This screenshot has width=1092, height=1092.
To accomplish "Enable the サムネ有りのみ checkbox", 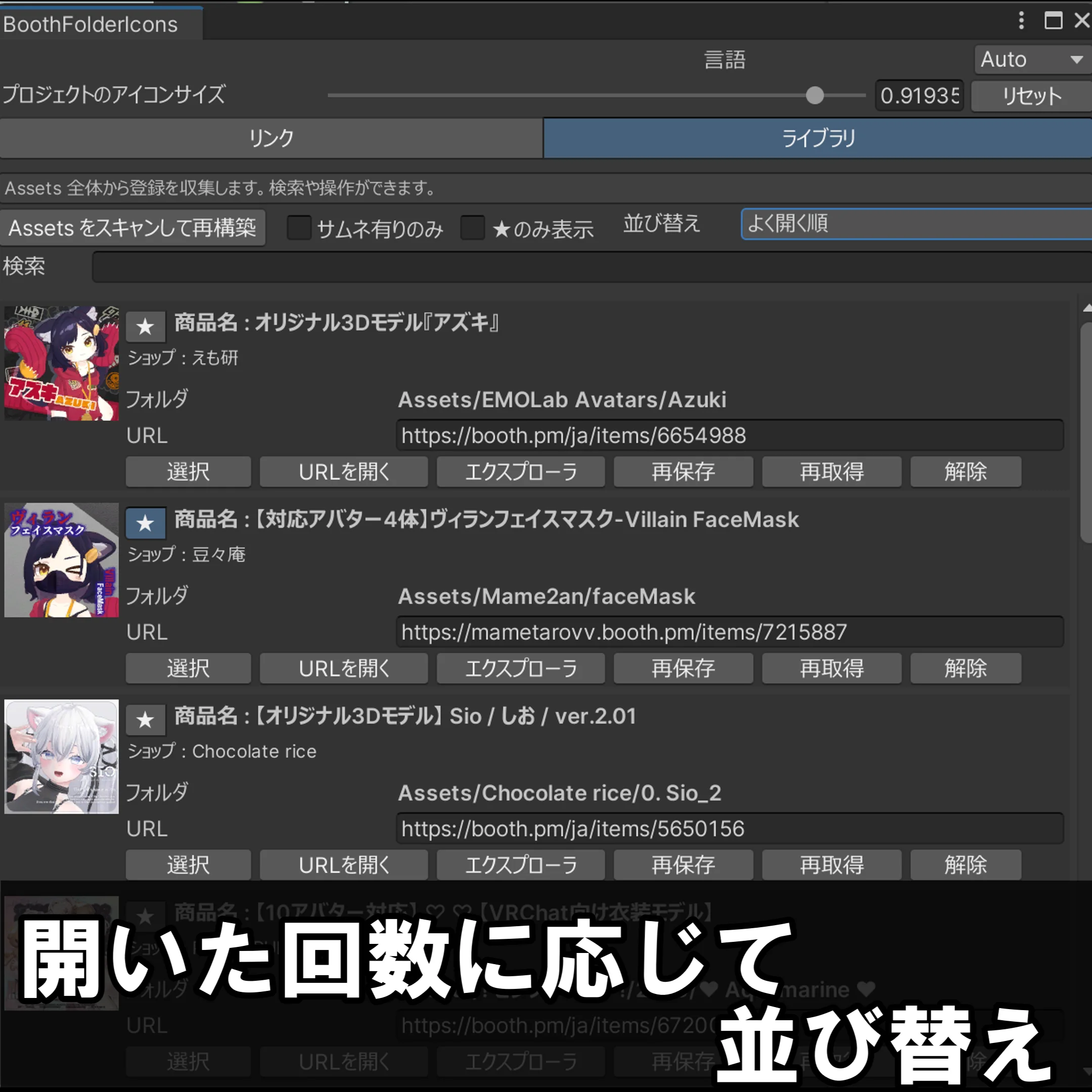I will tap(299, 229).
